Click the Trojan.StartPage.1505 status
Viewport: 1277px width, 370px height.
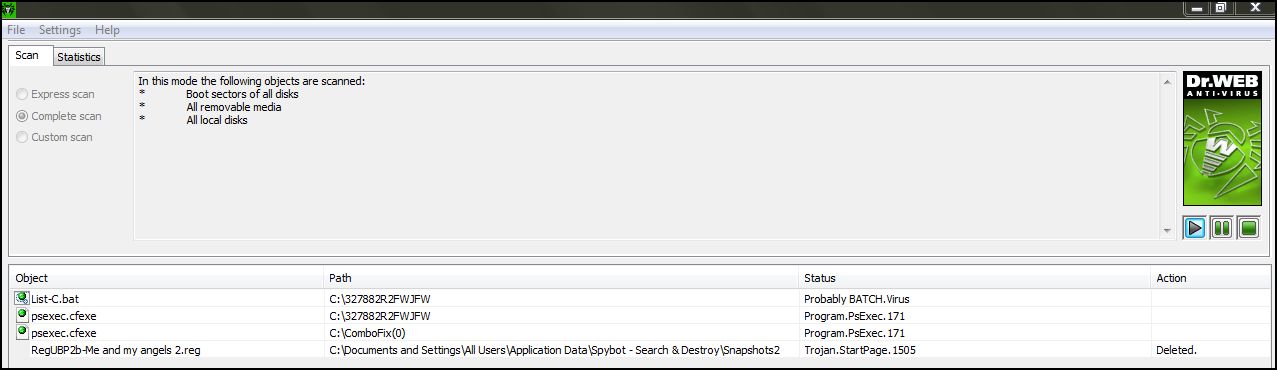[x=860, y=350]
